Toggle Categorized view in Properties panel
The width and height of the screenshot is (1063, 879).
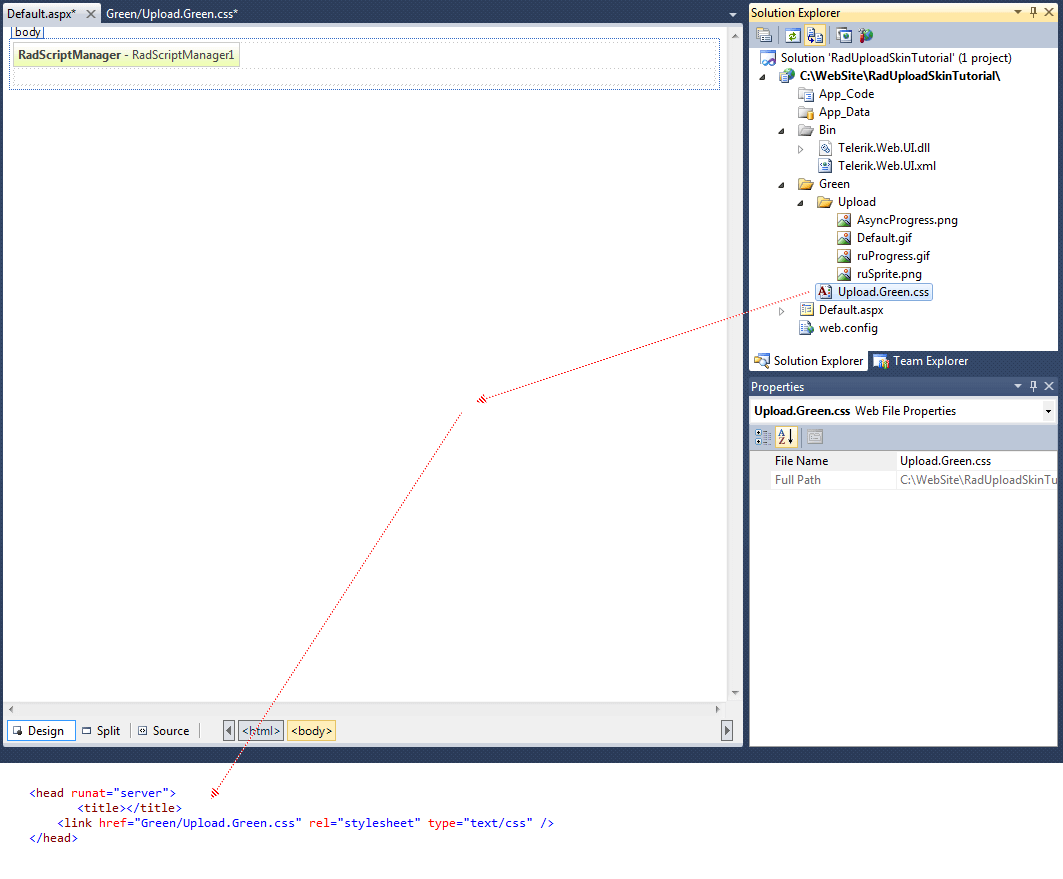pos(763,437)
